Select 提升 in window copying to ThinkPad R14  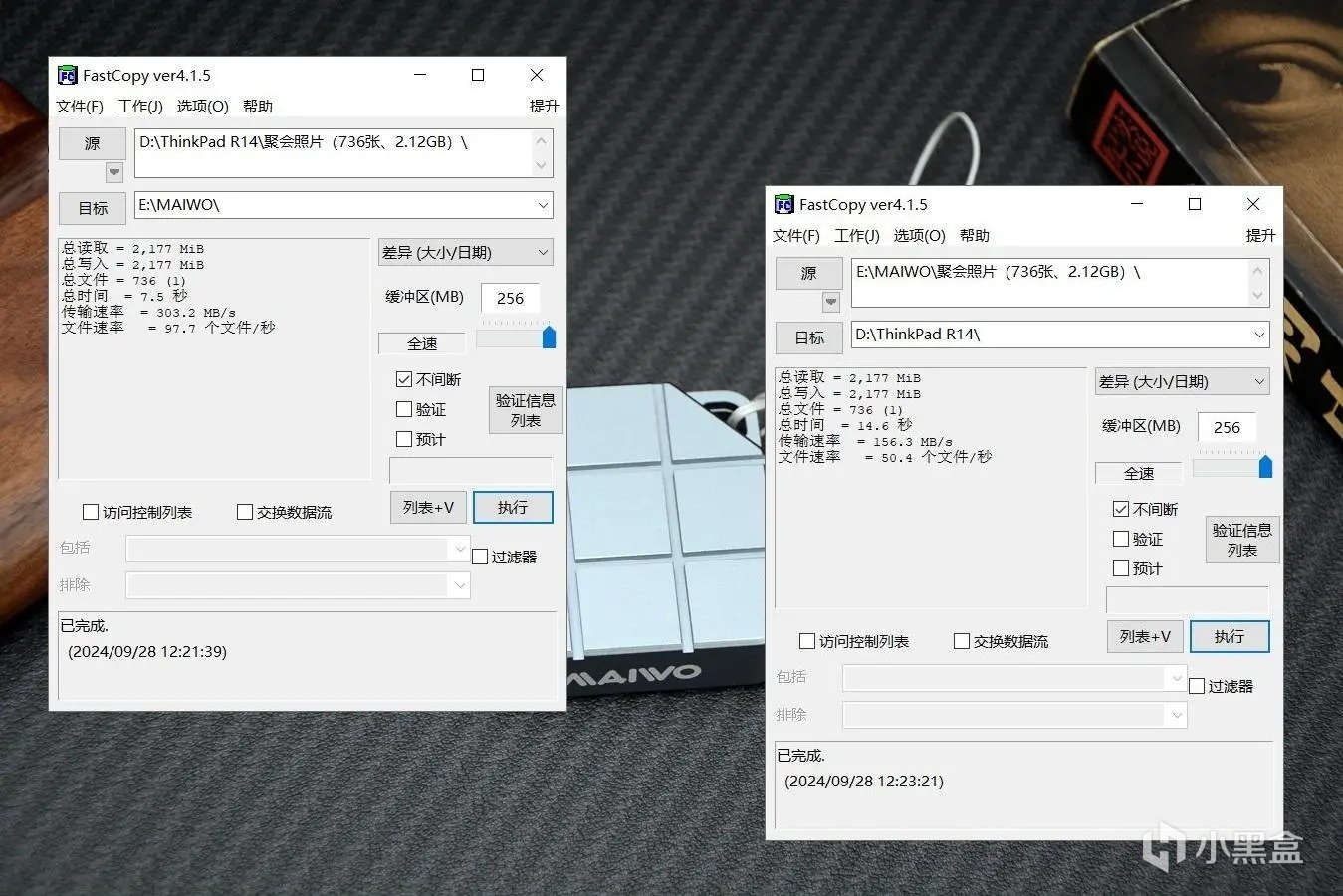tap(1260, 235)
